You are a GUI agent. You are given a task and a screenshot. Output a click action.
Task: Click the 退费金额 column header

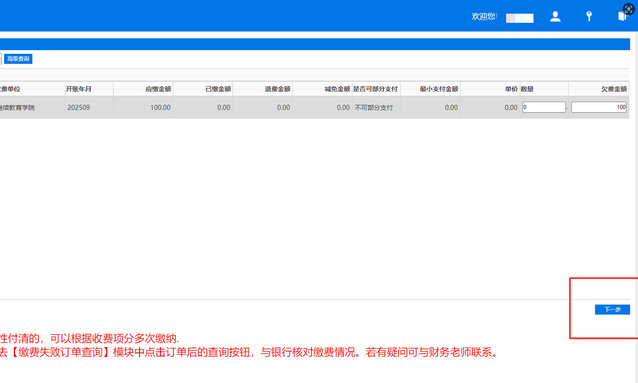coord(262,89)
